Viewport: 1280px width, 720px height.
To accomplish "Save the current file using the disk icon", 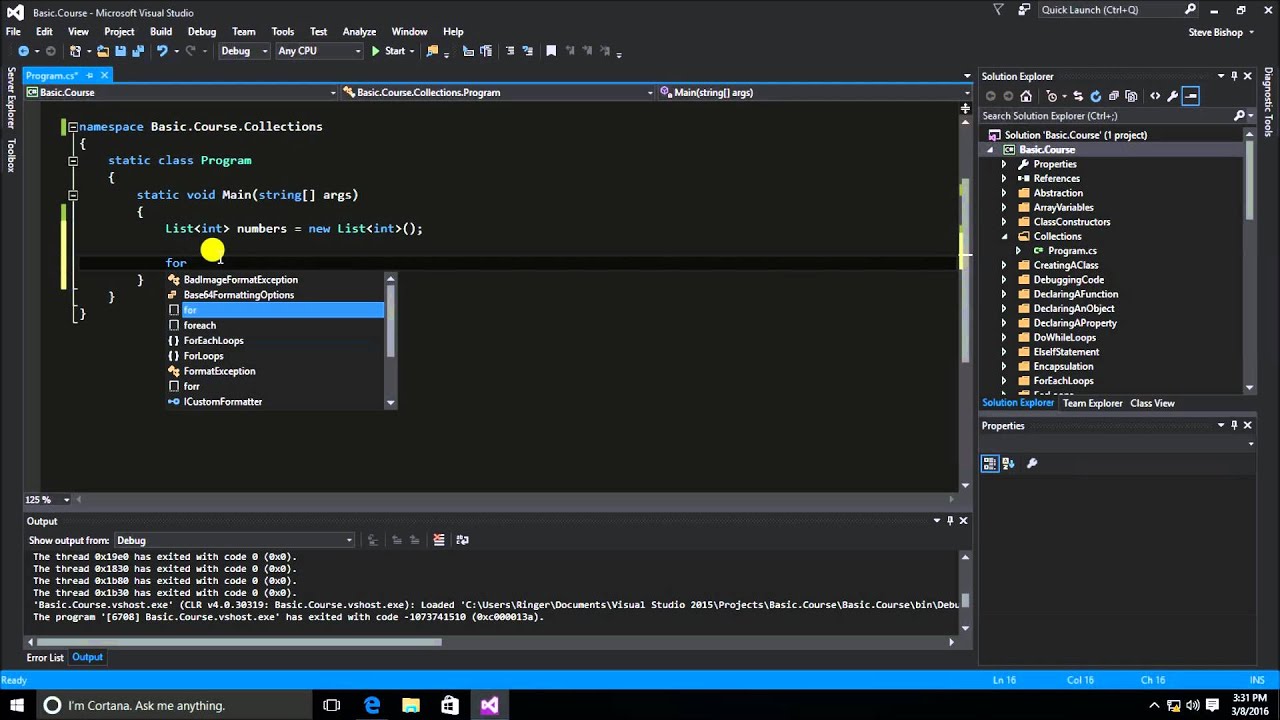I will click(x=120, y=51).
